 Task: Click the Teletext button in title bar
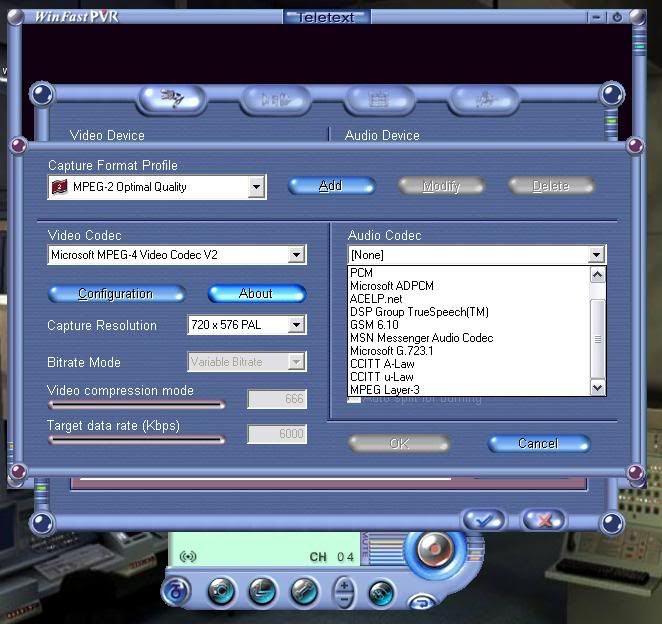point(326,17)
